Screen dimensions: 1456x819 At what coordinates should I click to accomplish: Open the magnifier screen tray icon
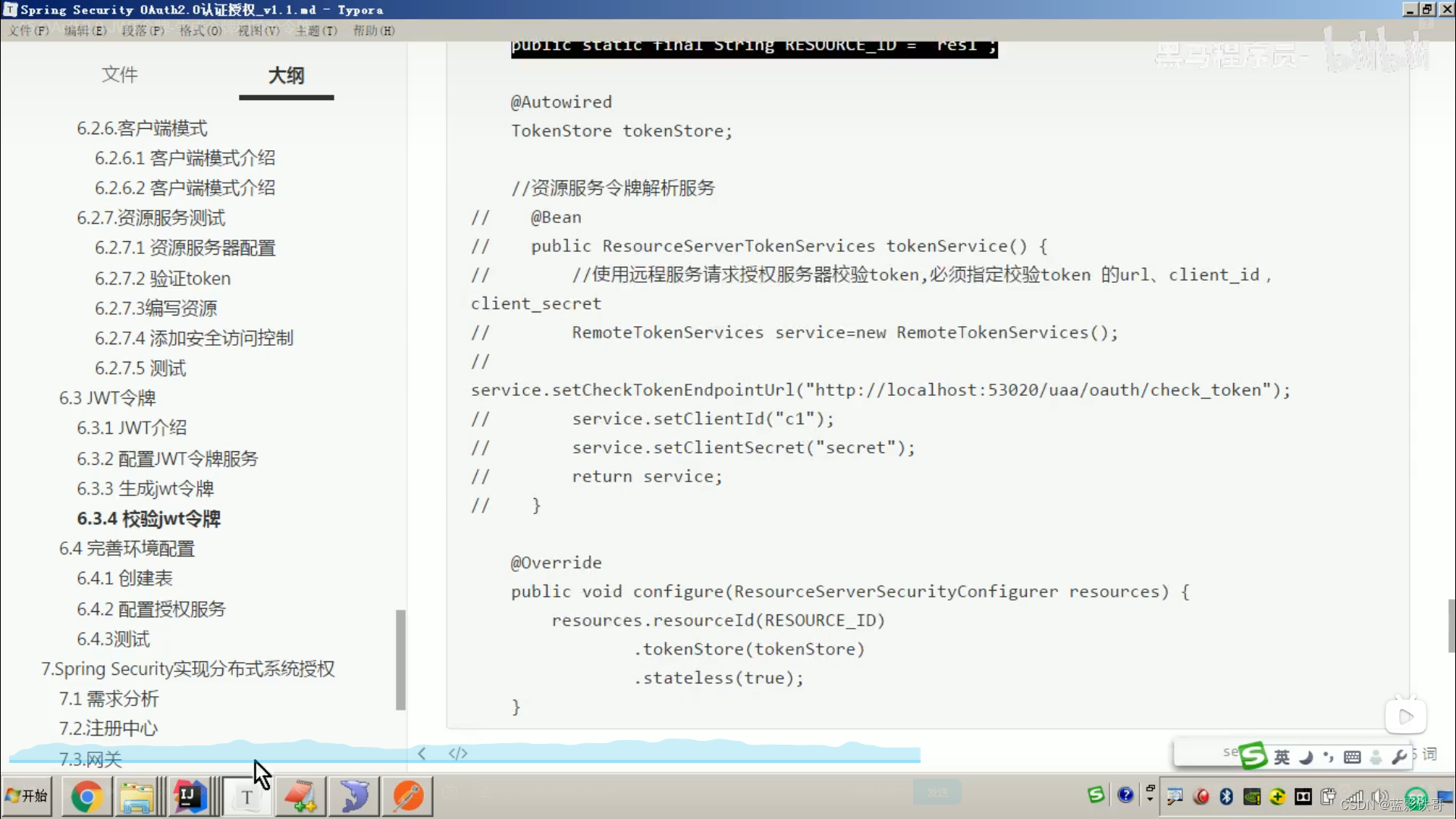(x=1175, y=796)
